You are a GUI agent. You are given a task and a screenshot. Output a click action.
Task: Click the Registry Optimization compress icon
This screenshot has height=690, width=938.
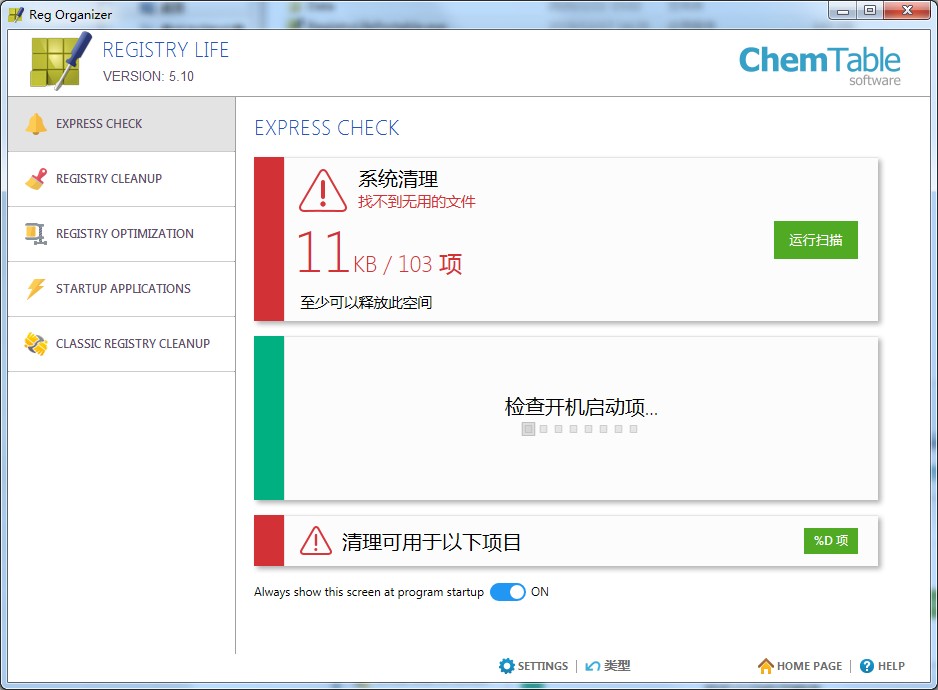tap(36, 234)
